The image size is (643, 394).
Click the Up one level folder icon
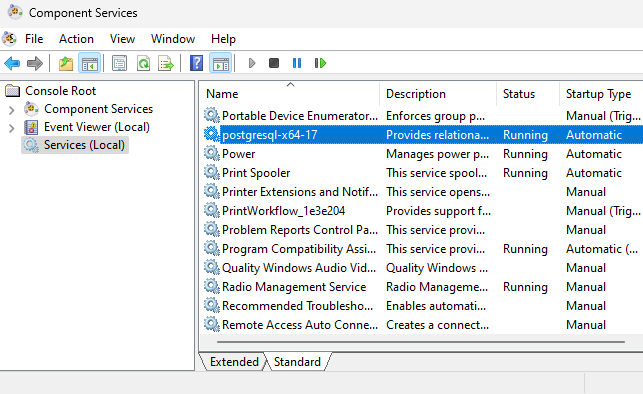pyautogui.click(x=66, y=63)
